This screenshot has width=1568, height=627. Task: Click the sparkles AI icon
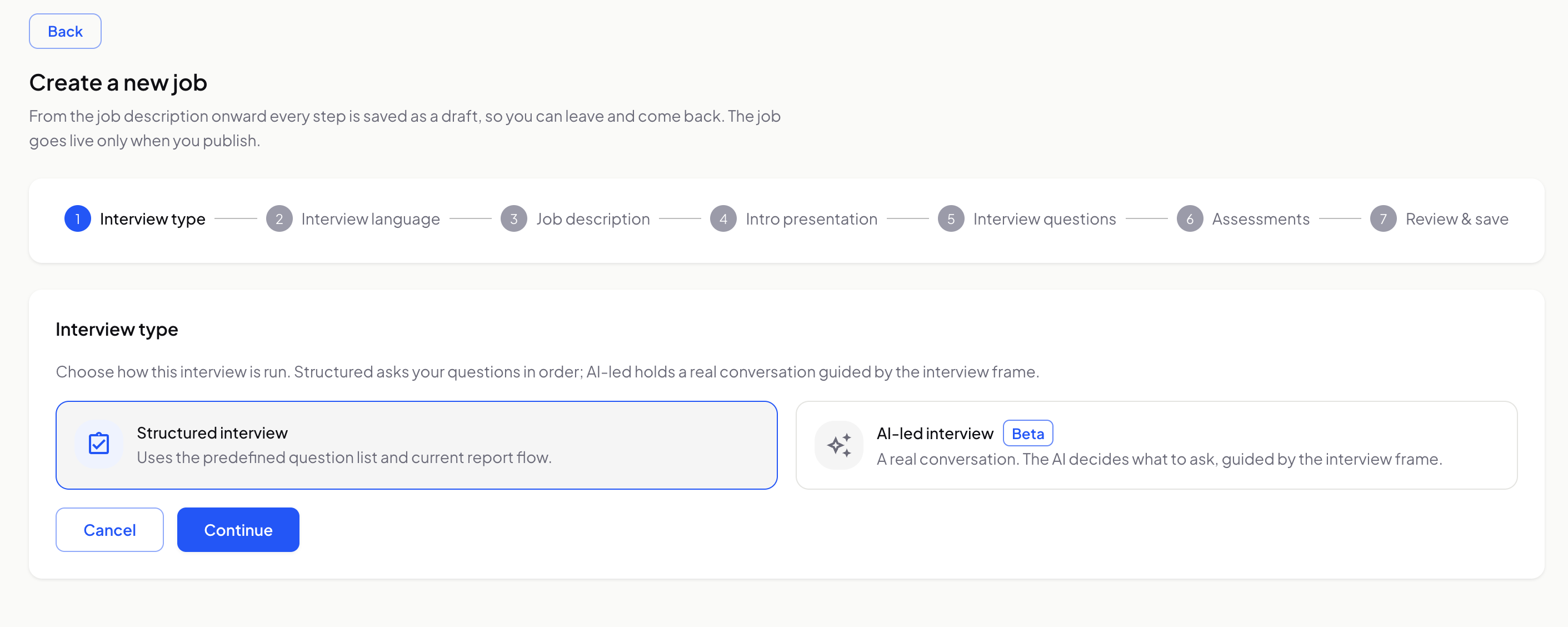pos(839,445)
